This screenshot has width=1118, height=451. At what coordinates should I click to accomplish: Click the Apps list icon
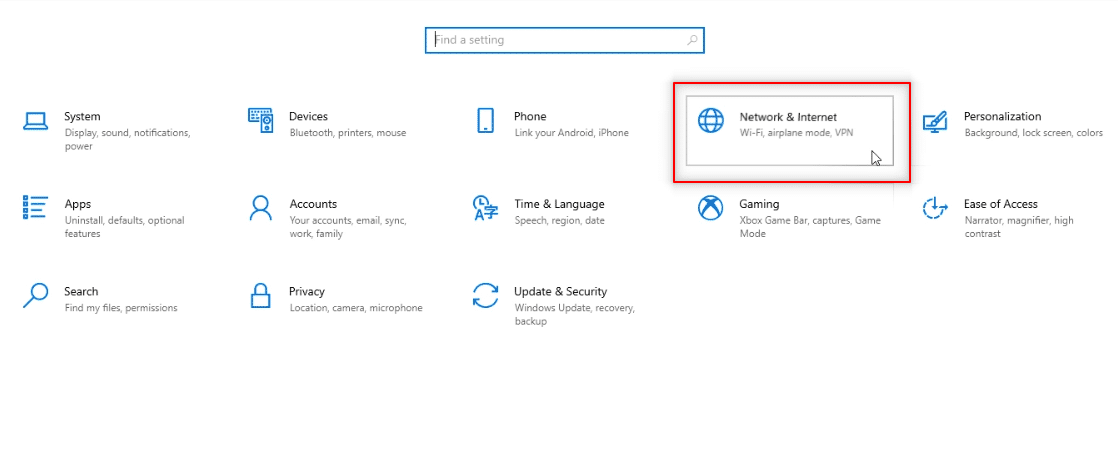36,207
